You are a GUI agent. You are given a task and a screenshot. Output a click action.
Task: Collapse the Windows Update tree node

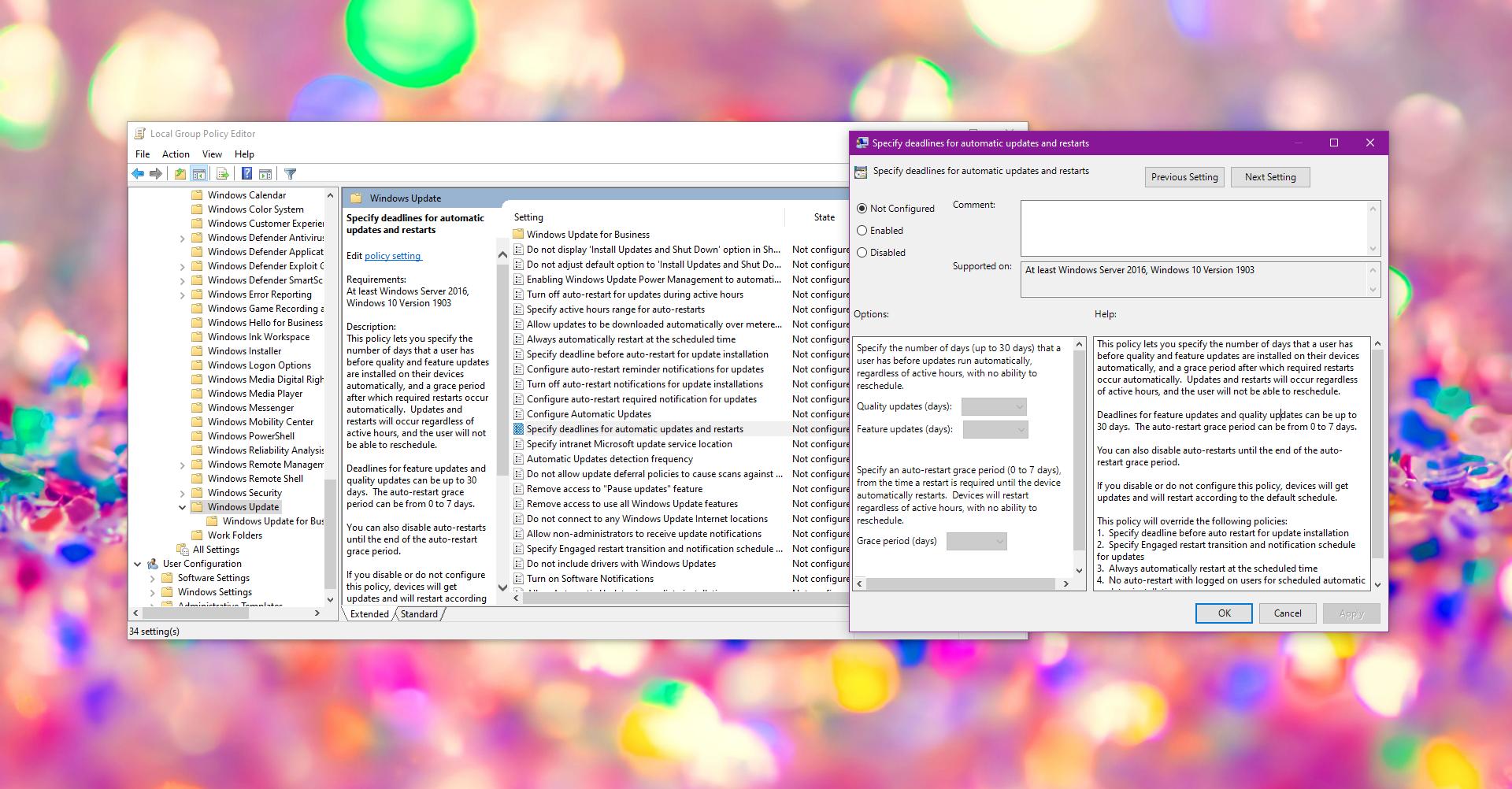(x=183, y=507)
